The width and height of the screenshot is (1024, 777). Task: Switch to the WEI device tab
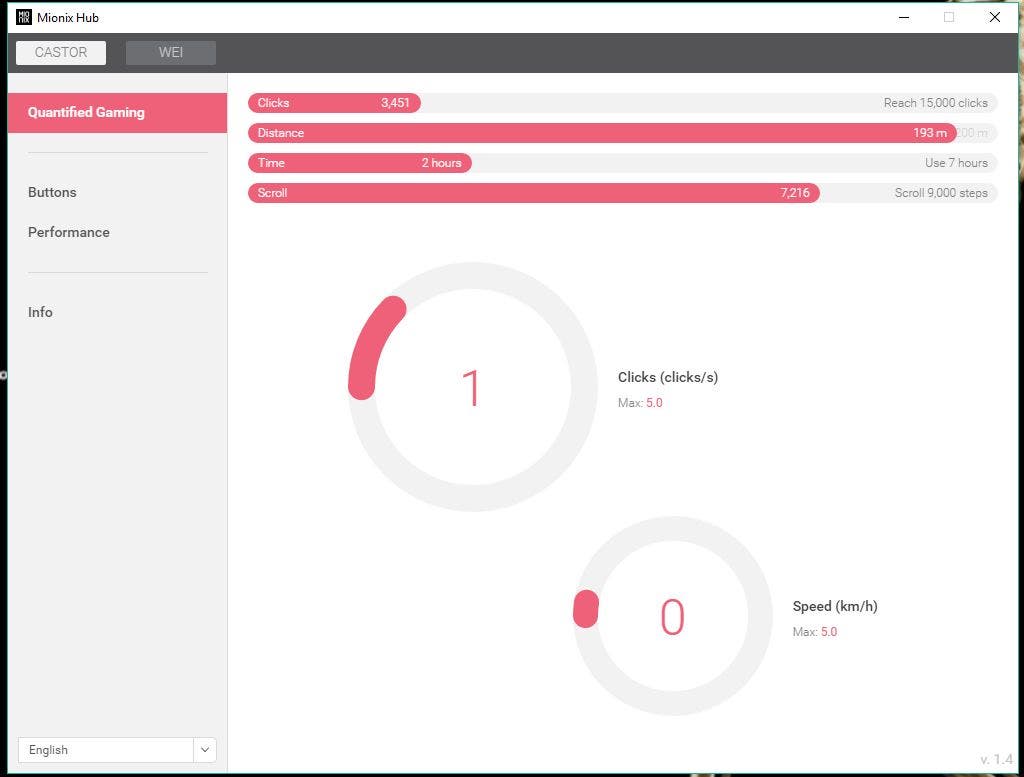[171, 53]
